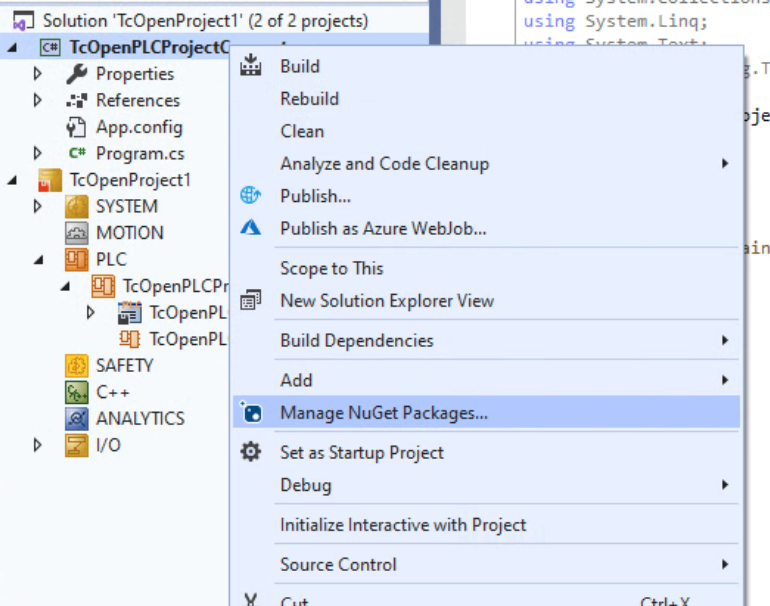Screen dimensions: 770x606
Task: Click the PLC node icon
Action: 77,259
